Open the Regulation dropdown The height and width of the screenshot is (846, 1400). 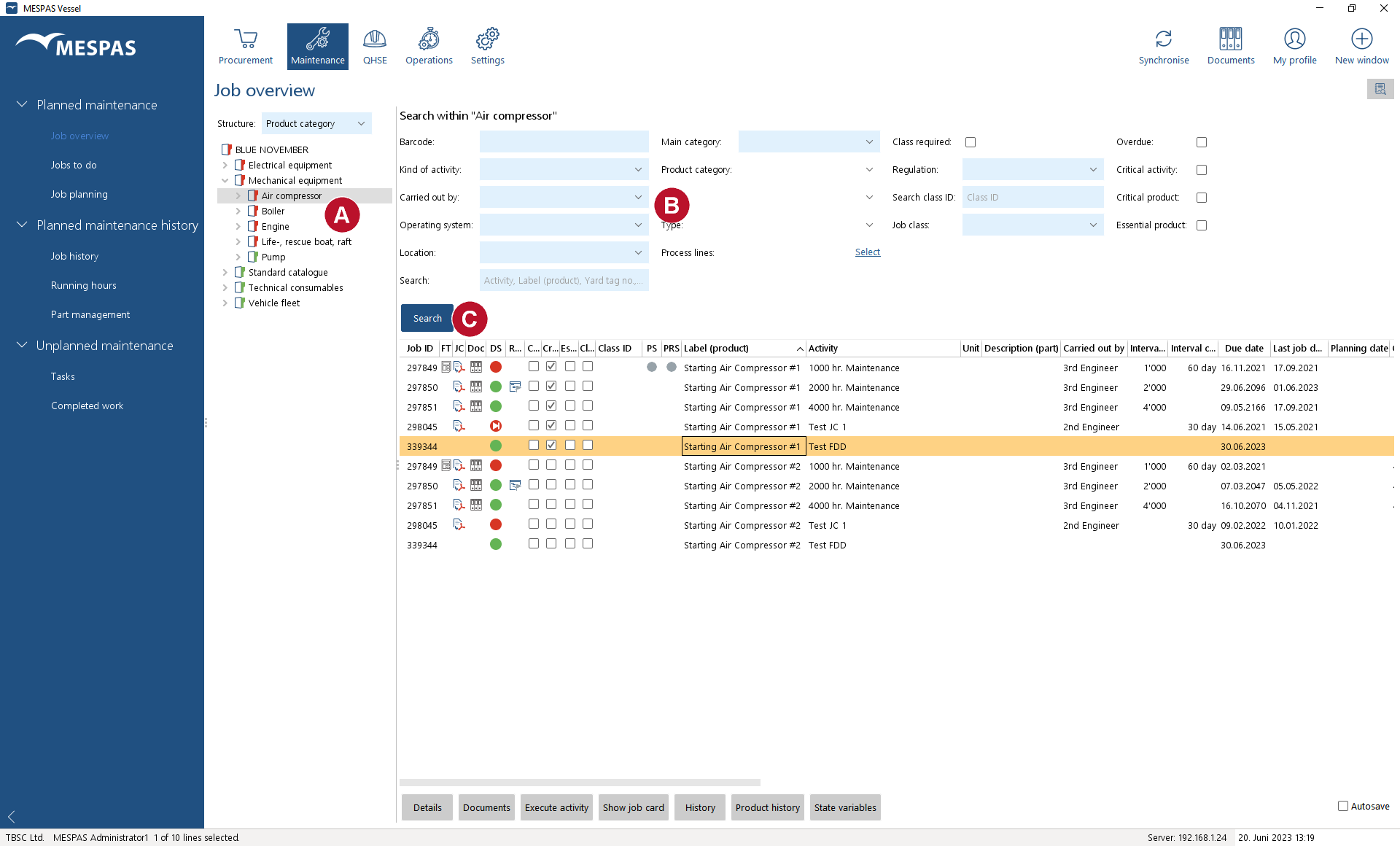pyautogui.click(x=1032, y=169)
